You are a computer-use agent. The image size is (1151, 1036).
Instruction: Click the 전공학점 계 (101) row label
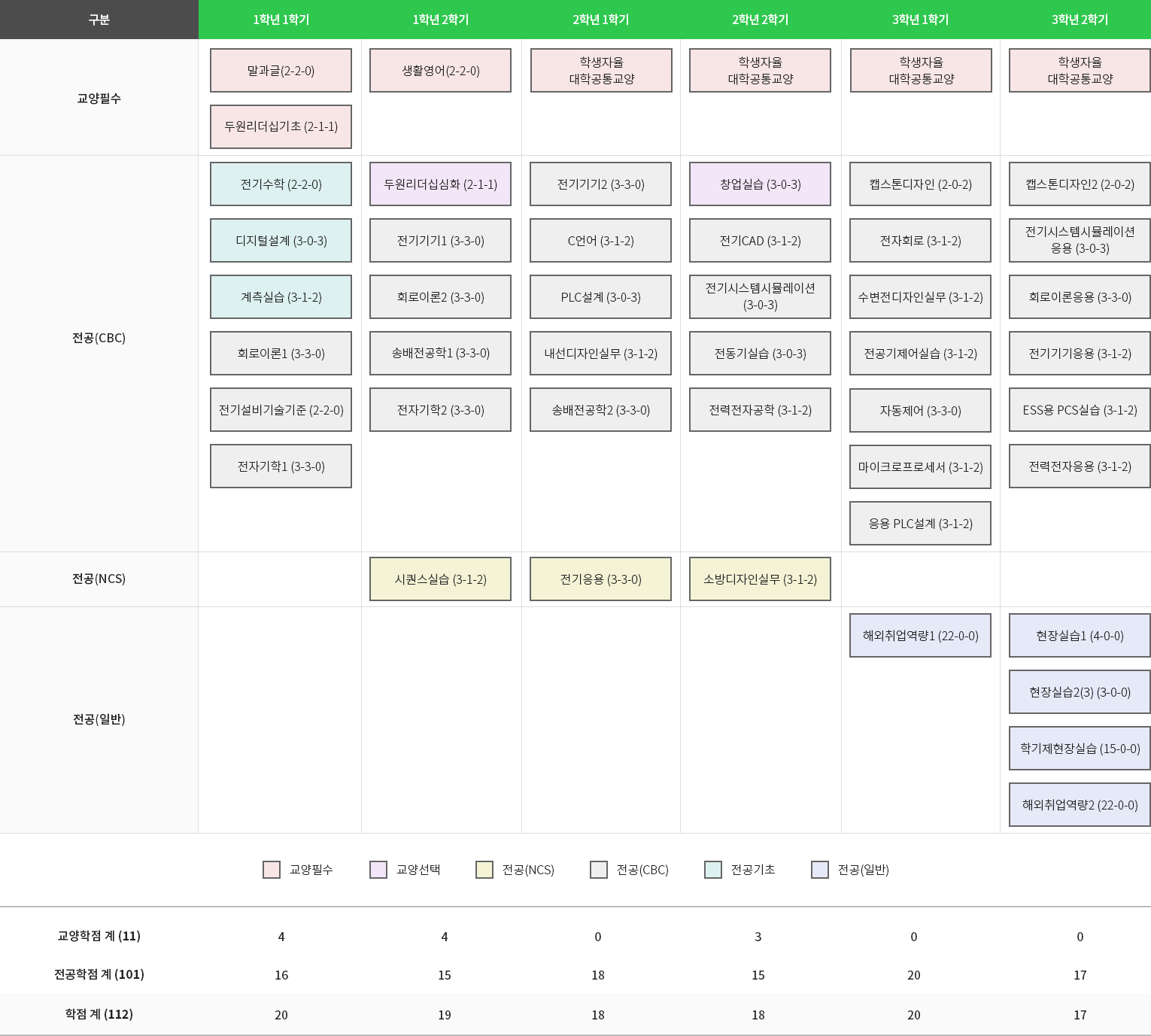coord(99,974)
